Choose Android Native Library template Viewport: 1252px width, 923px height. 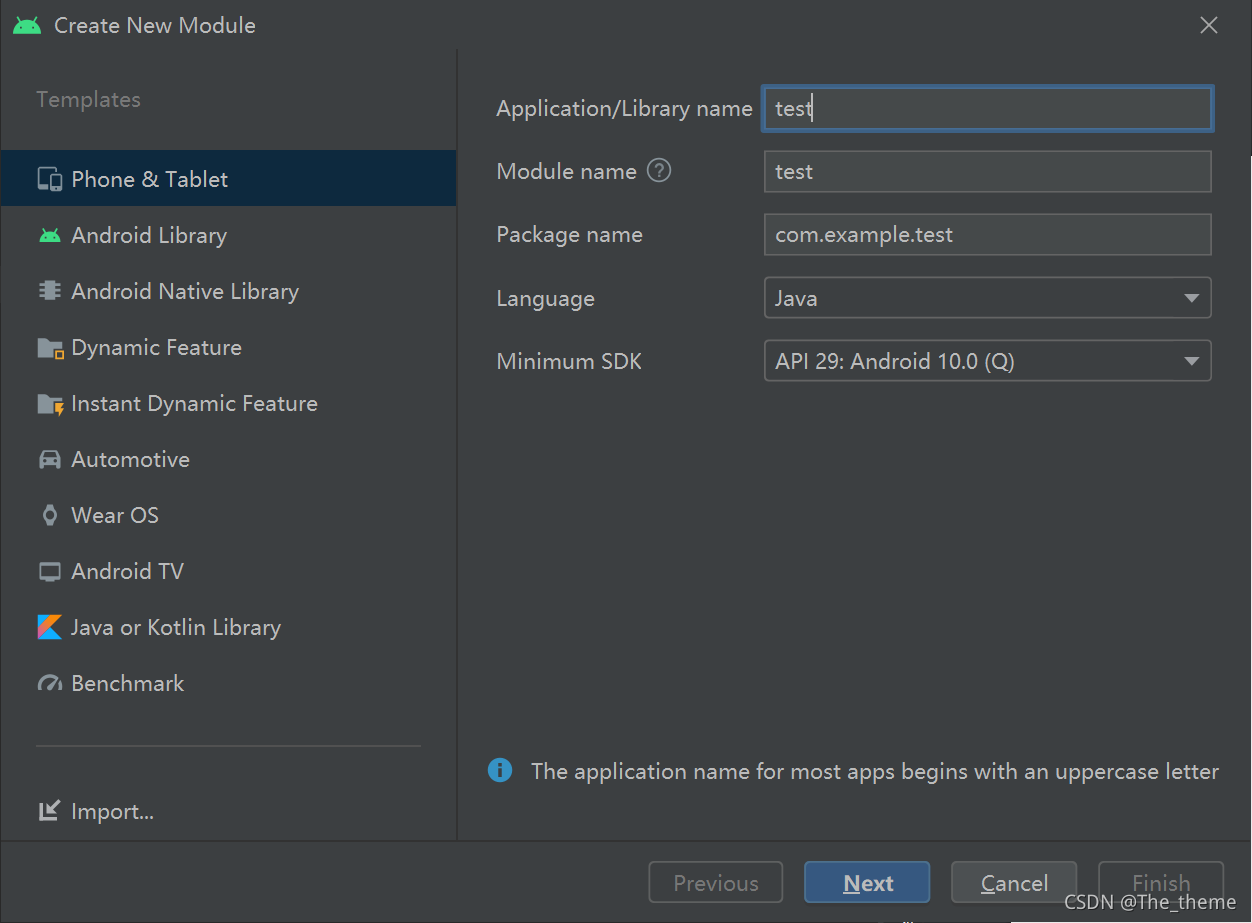point(228,291)
